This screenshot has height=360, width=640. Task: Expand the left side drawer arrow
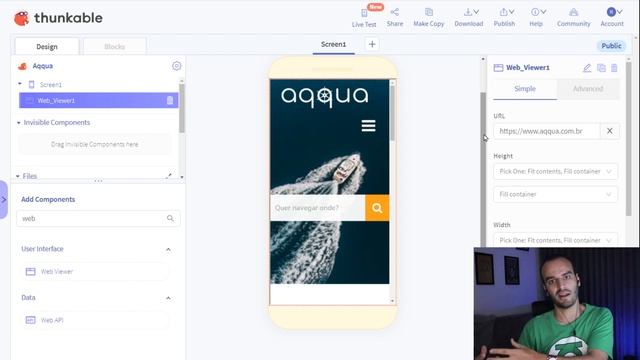4,200
